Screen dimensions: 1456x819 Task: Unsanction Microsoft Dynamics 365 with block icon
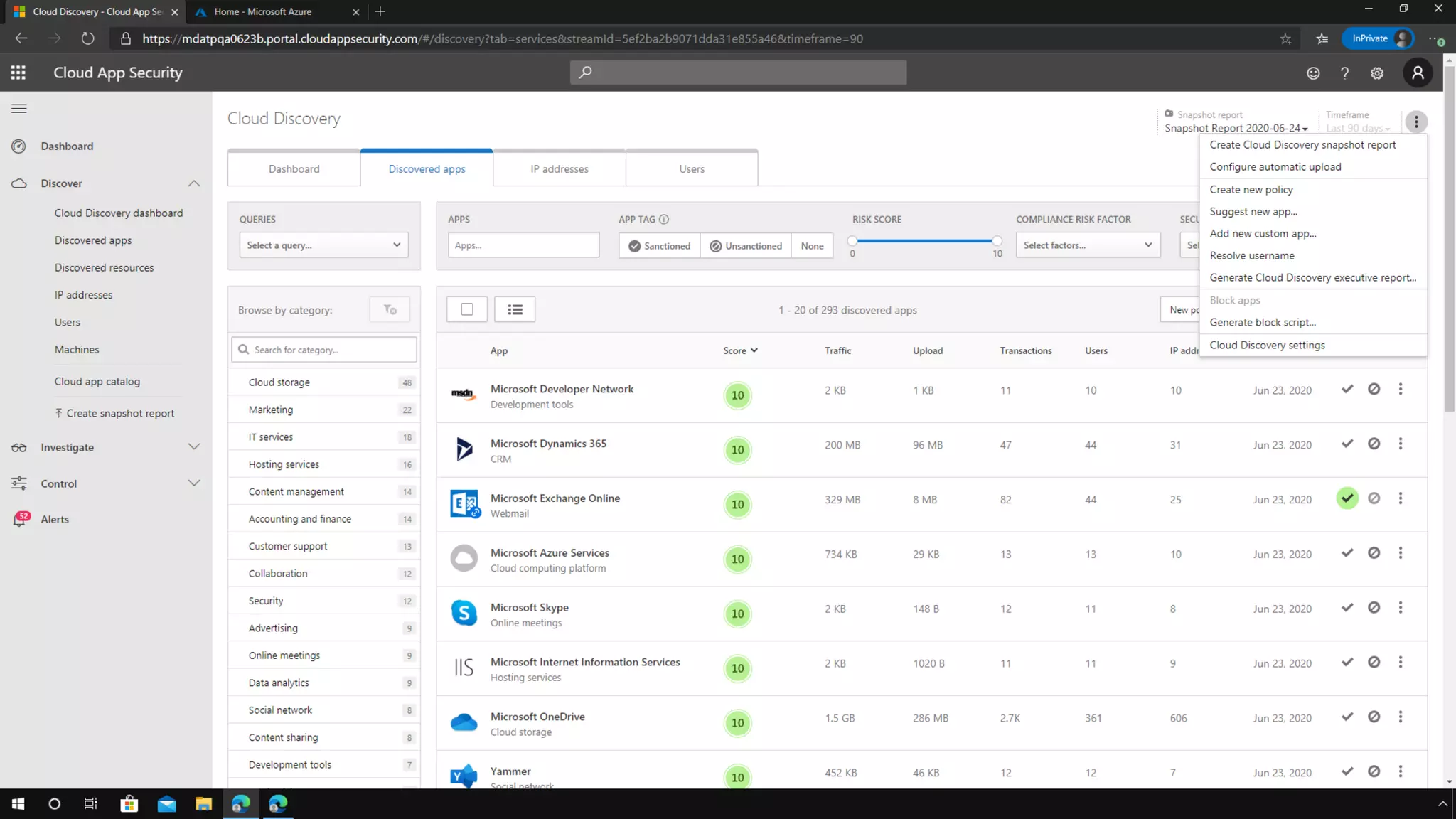pos(1374,444)
